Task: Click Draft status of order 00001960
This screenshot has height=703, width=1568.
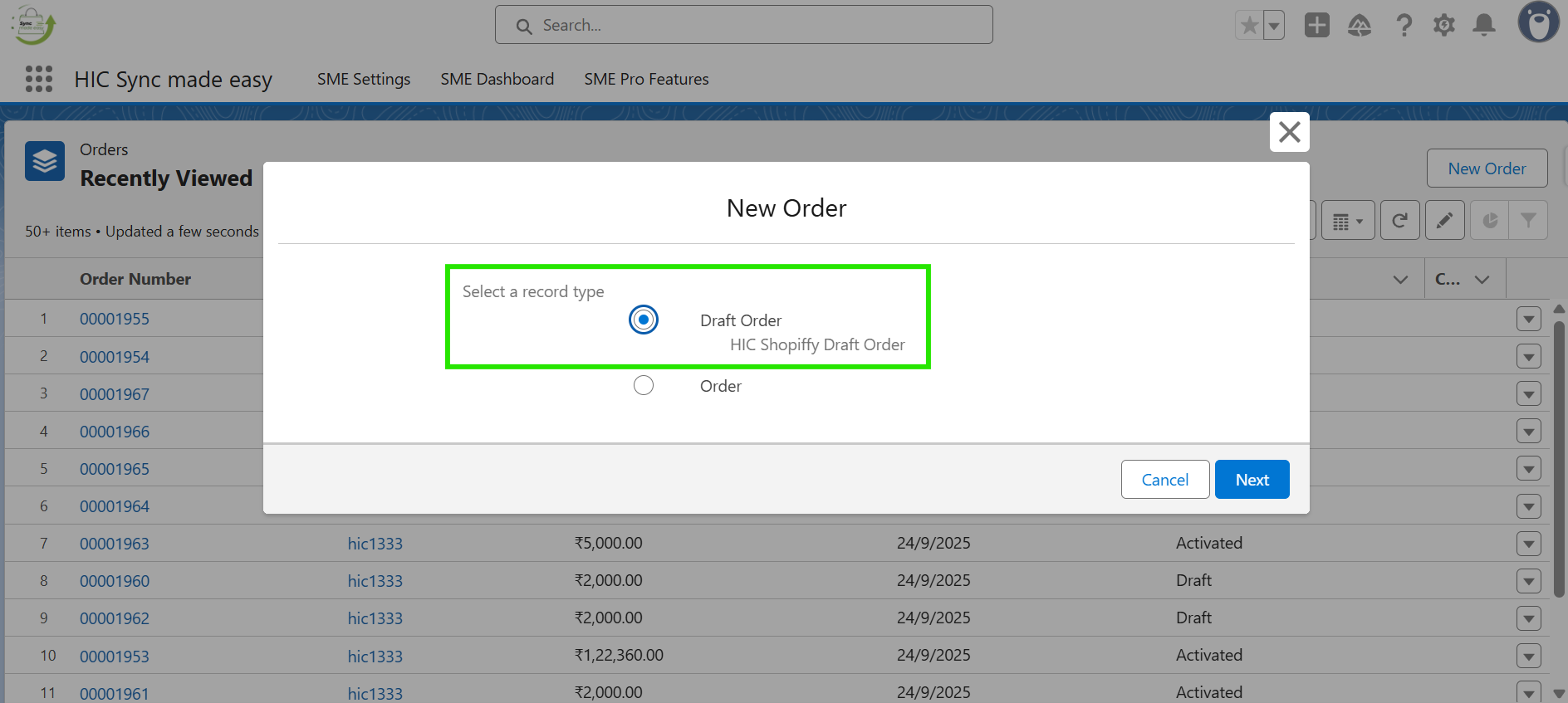Action: coord(1193,580)
